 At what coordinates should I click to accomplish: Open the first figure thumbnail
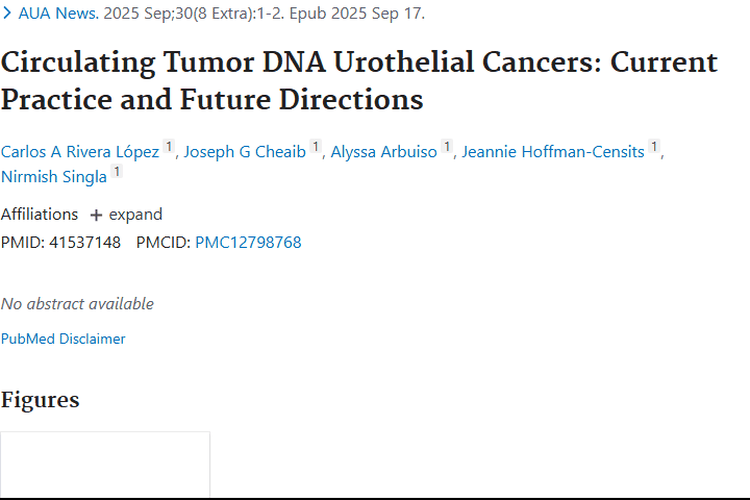point(105,465)
